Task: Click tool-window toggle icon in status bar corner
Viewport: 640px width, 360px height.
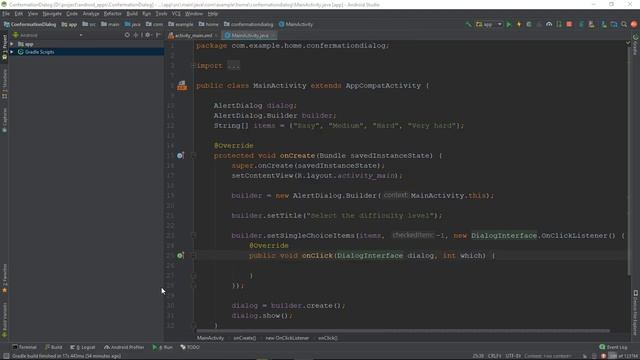Action: [x=6, y=356]
